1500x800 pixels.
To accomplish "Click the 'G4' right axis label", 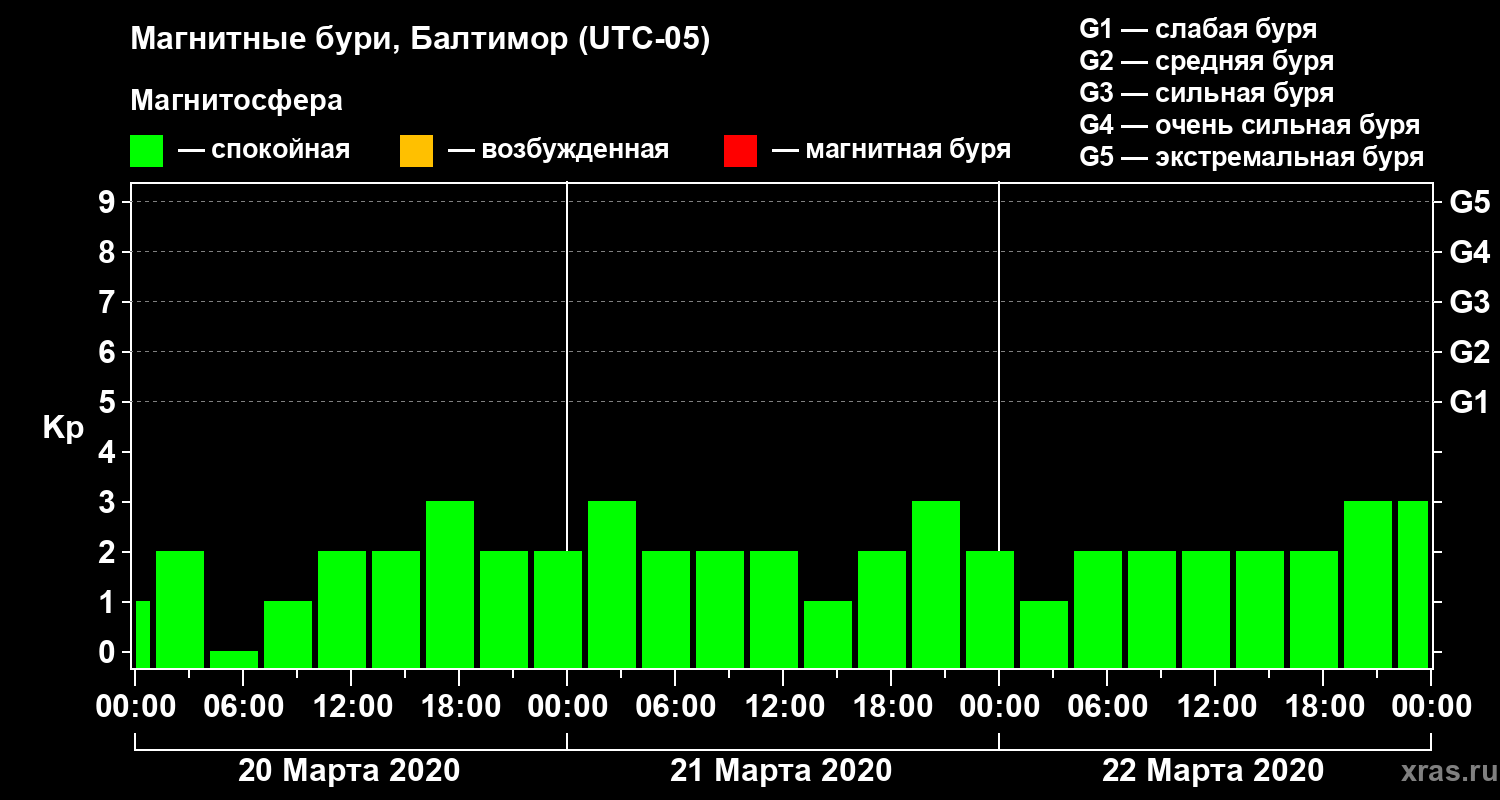I will point(1469,252).
